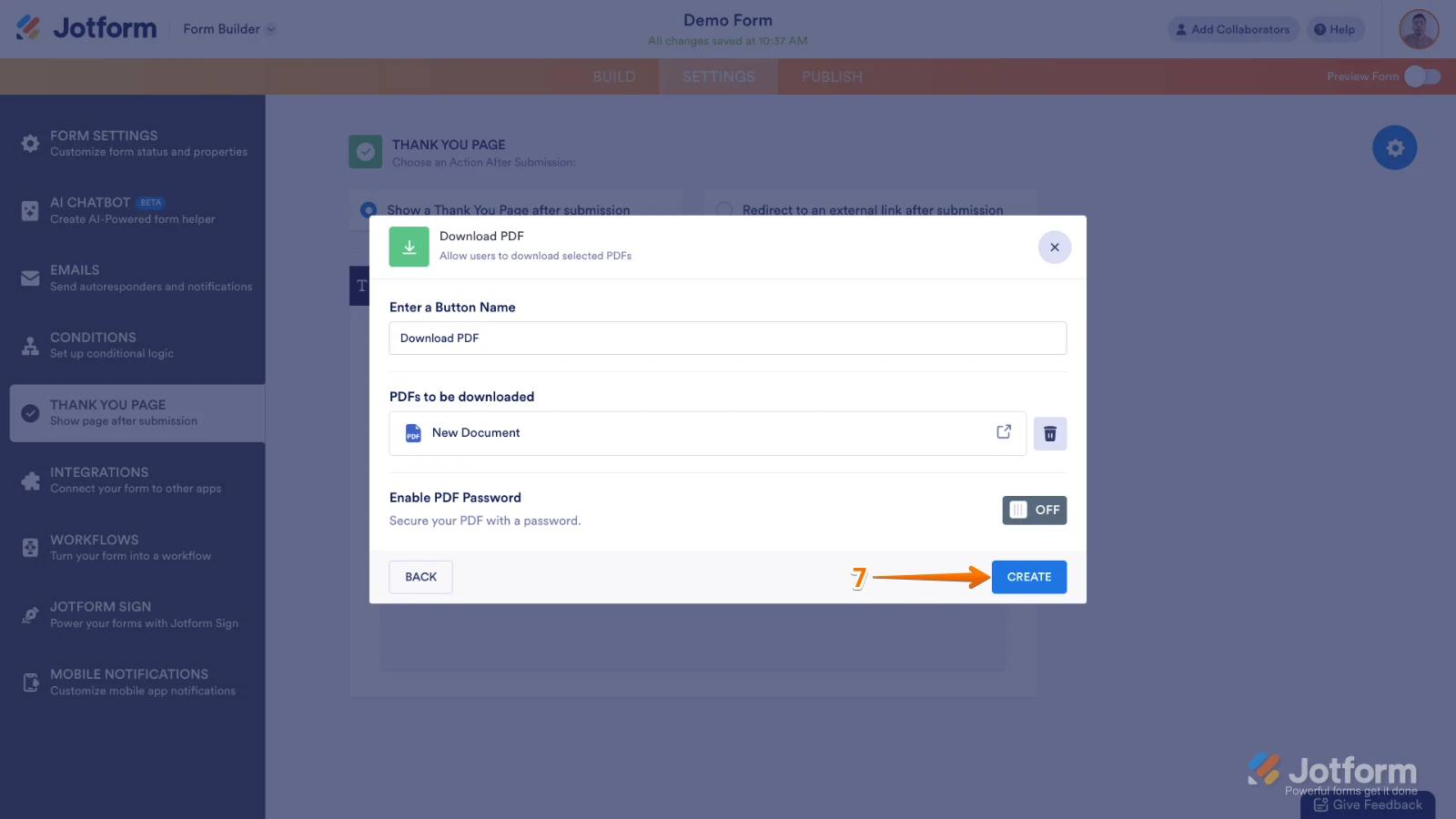Select Show a Thank You Page radio
This screenshot has height=819, width=1456.
pyautogui.click(x=369, y=210)
